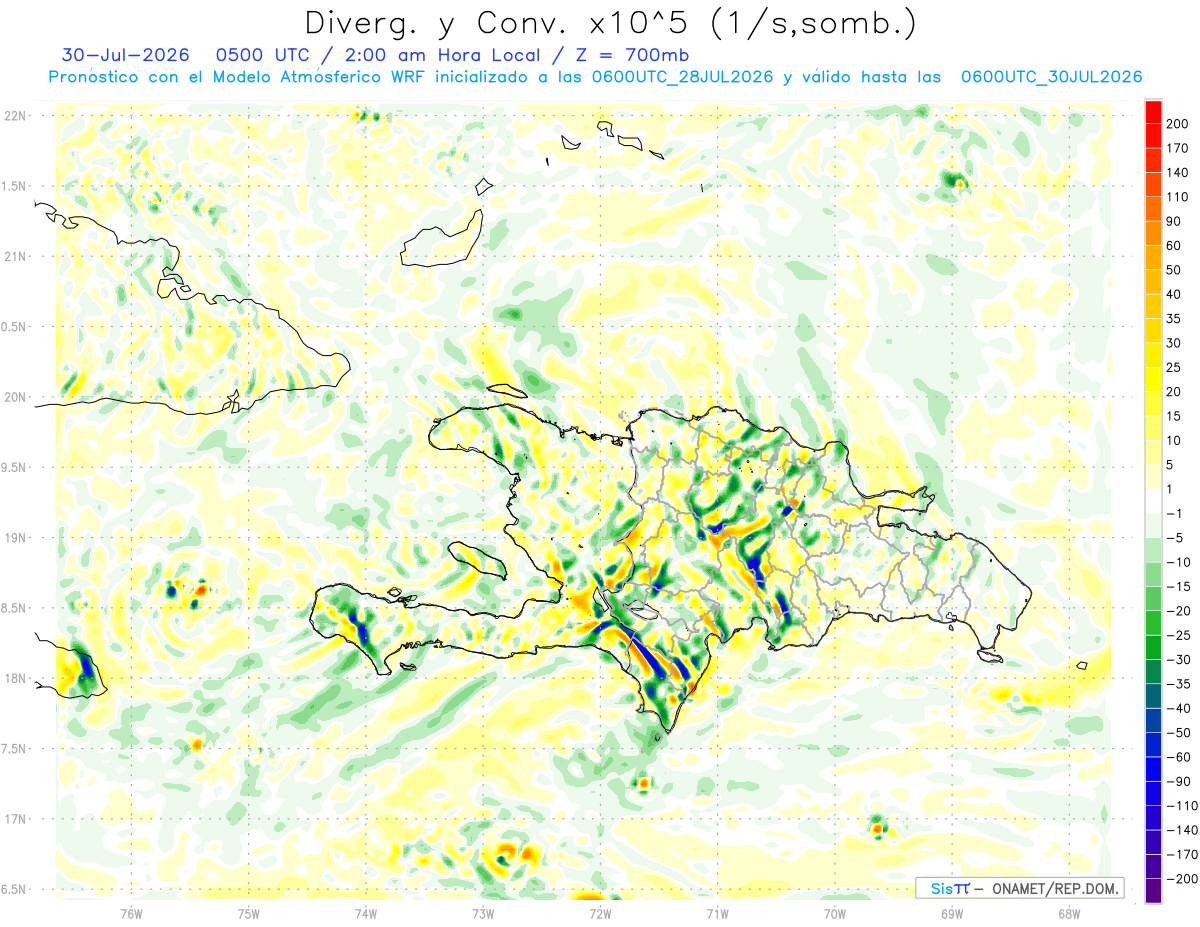Click the initialization time '0600UTC_28JUL2026'

682,77
